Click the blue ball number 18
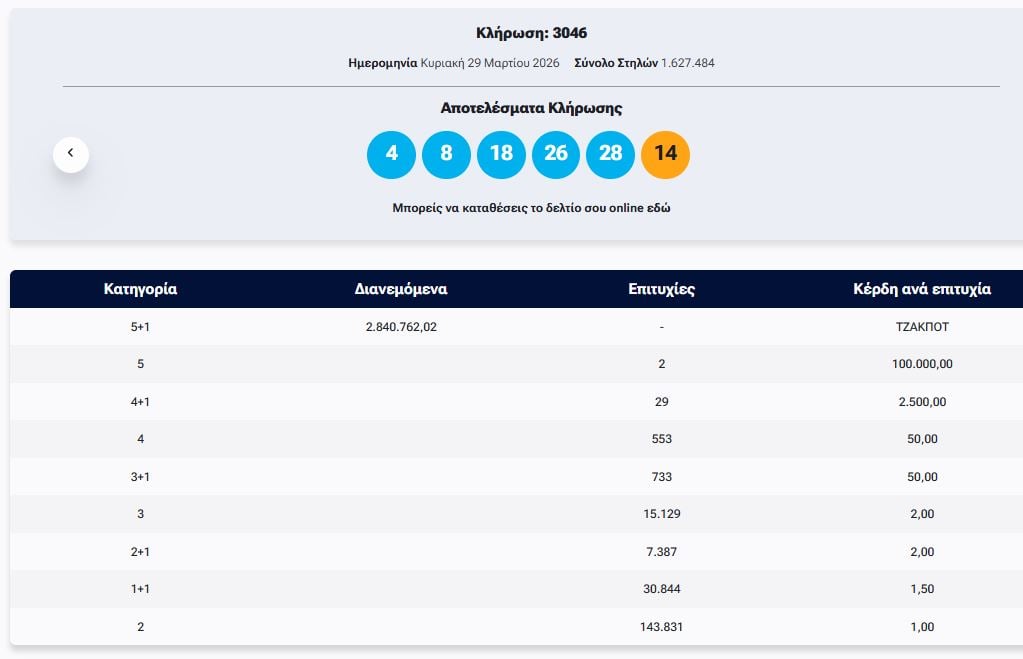 (501, 154)
